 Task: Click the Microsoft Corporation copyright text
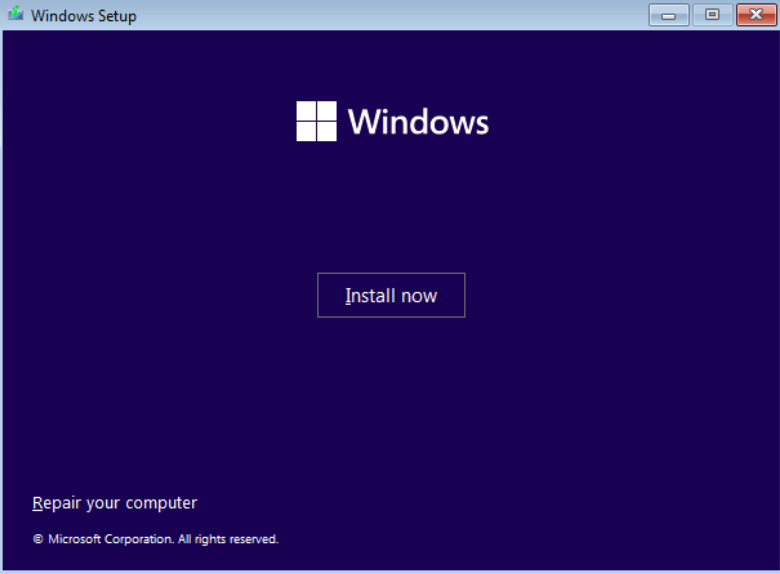point(110,539)
